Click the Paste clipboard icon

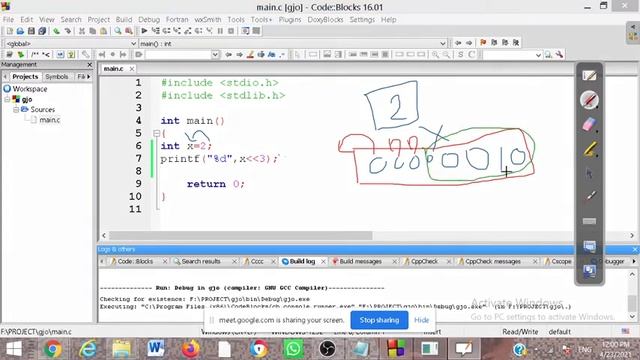click(x=104, y=31)
